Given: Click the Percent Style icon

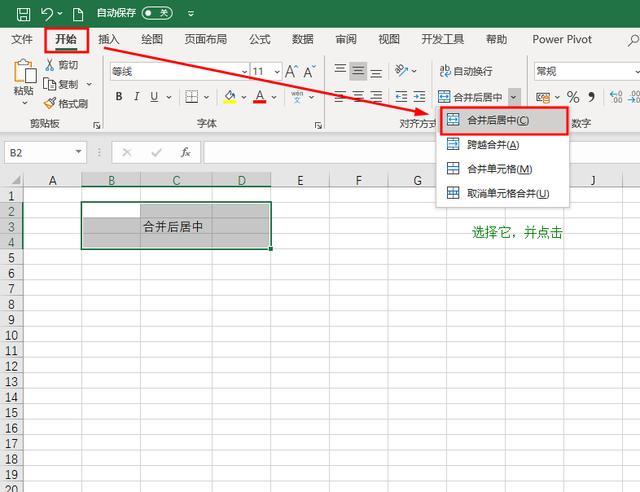Looking at the screenshot, I should click(573, 97).
